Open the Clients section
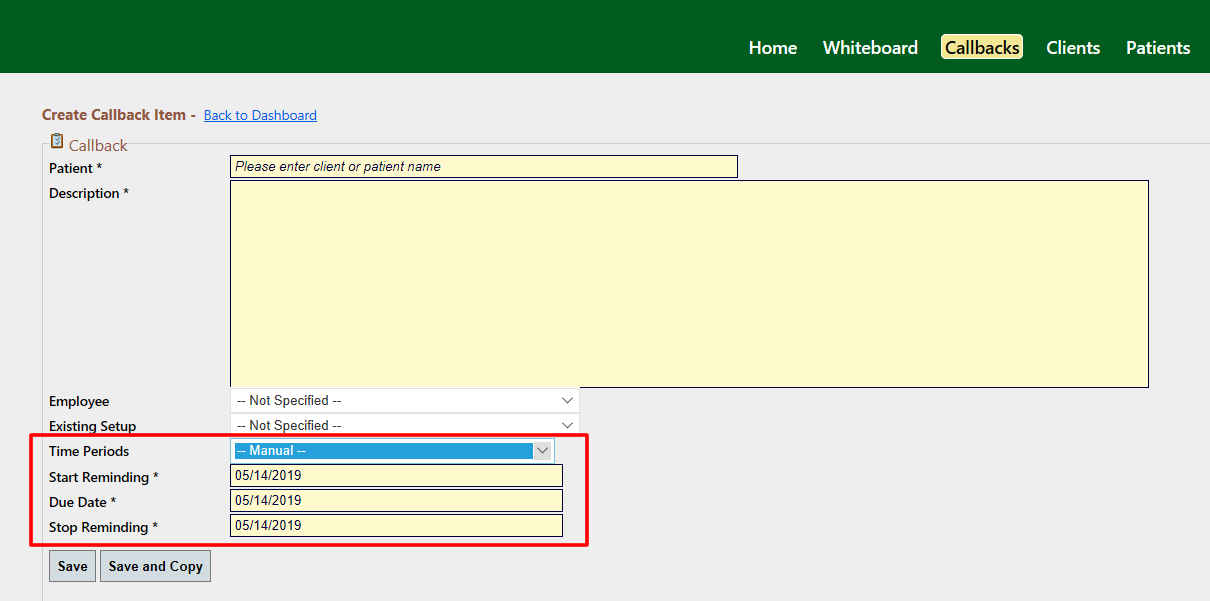The image size is (1210, 601). click(x=1073, y=47)
